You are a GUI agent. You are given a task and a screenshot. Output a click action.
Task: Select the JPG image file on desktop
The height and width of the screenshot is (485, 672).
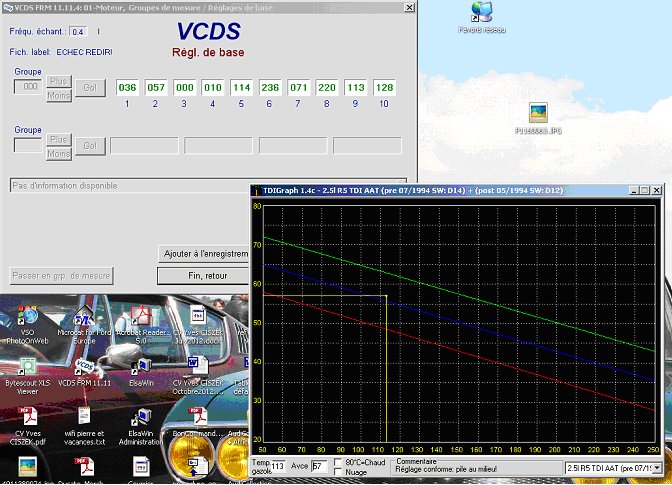tap(538, 113)
